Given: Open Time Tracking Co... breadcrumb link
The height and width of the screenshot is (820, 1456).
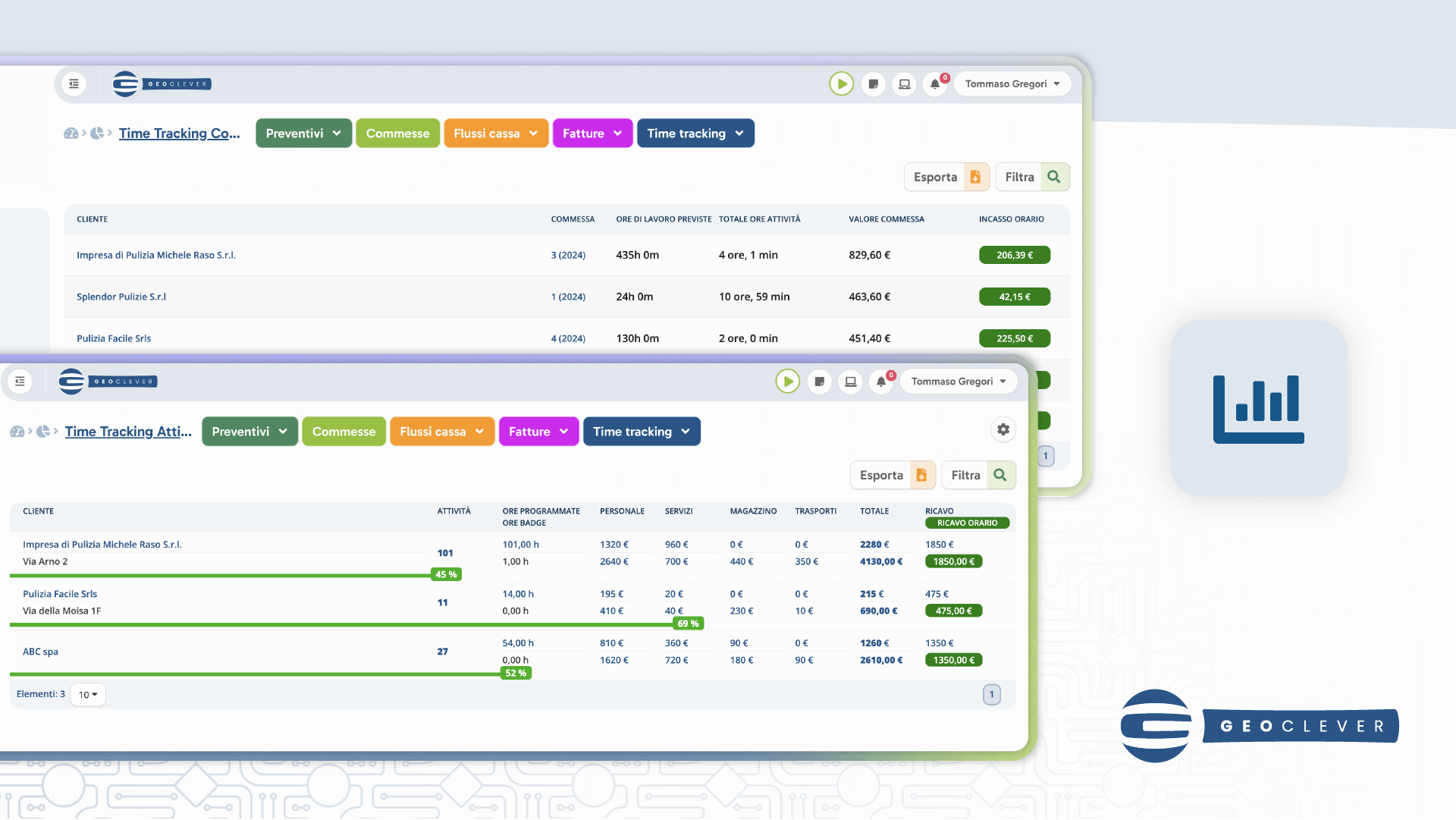Looking at the screenshot, I should (179, 134).
